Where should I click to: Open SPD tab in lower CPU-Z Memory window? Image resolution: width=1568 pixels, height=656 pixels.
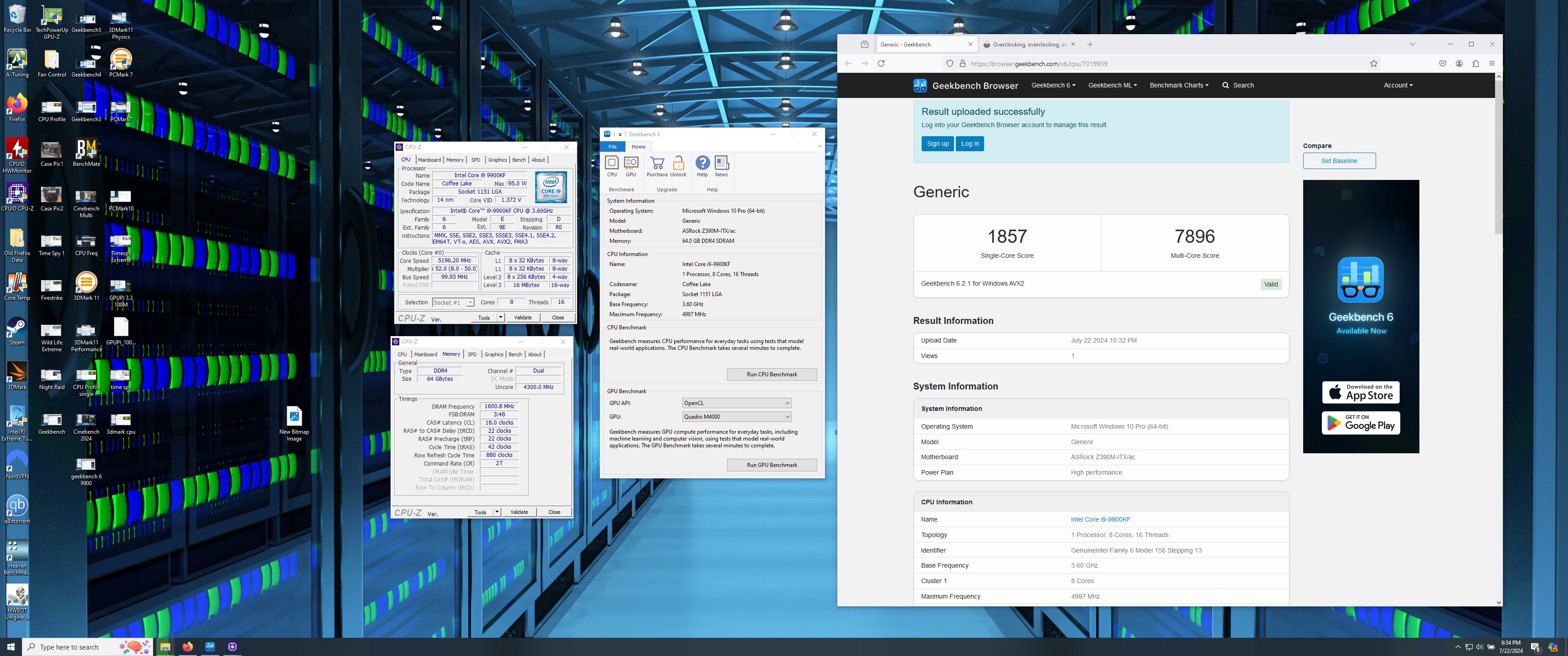coord(472,354)
